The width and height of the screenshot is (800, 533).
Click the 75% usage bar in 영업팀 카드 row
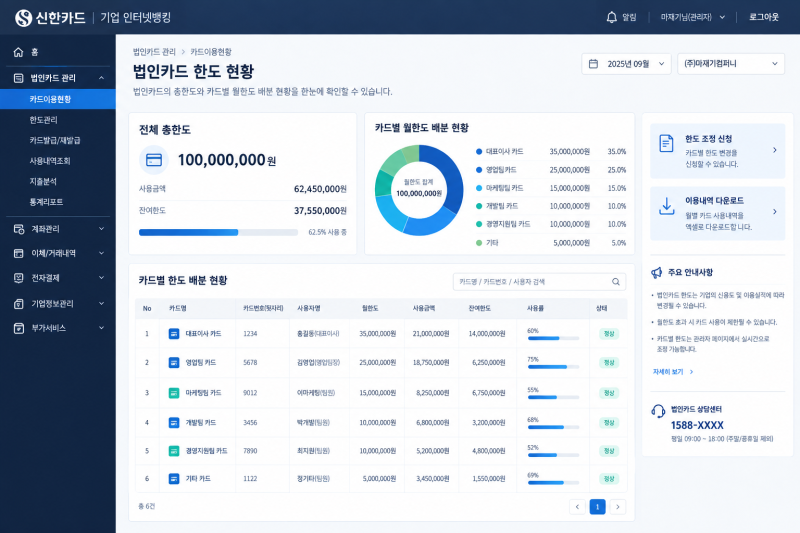[x=553, y=367]
